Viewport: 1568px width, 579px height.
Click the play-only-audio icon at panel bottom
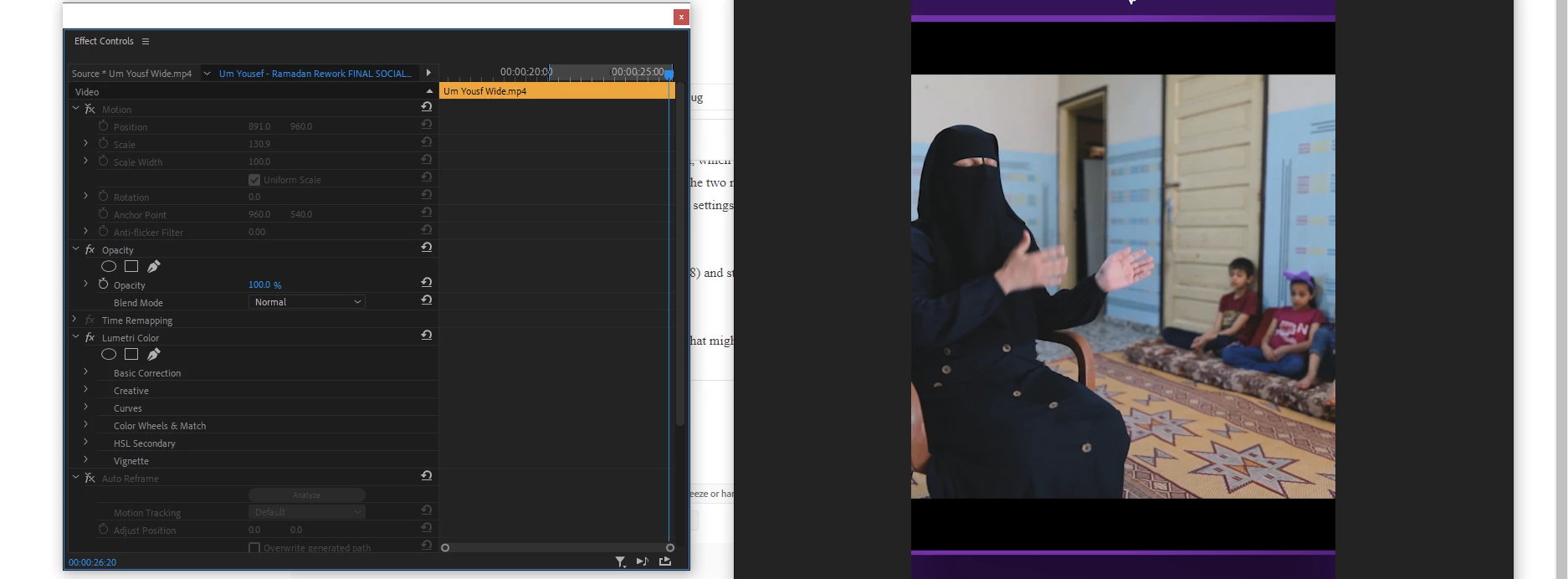(642, 561)
